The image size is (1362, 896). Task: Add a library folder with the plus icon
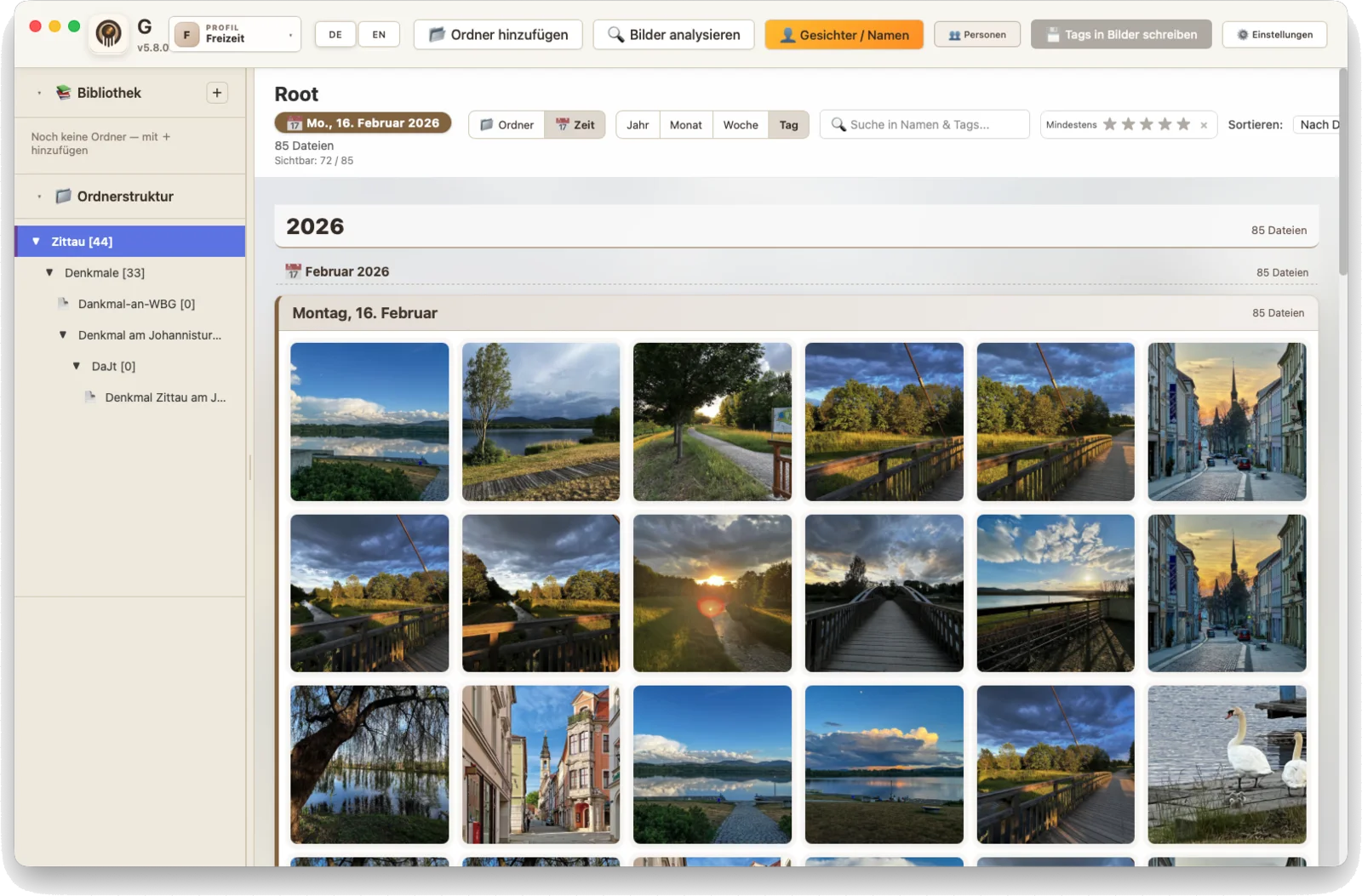pyautogui.click(x=217, y=93)
